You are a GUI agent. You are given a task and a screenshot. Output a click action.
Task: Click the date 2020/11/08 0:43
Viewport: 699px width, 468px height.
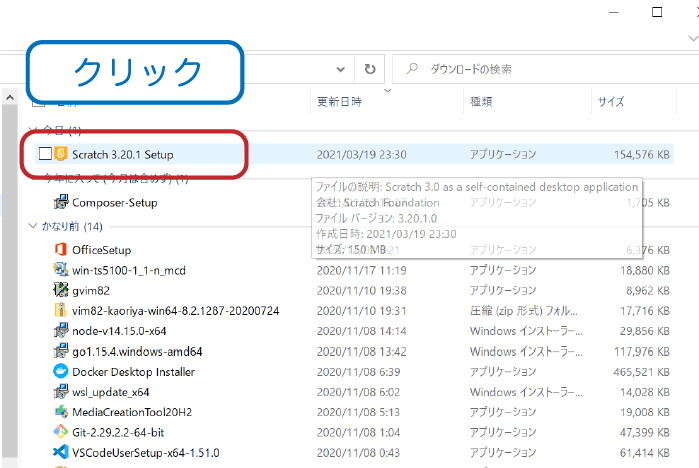pos(358,453)
